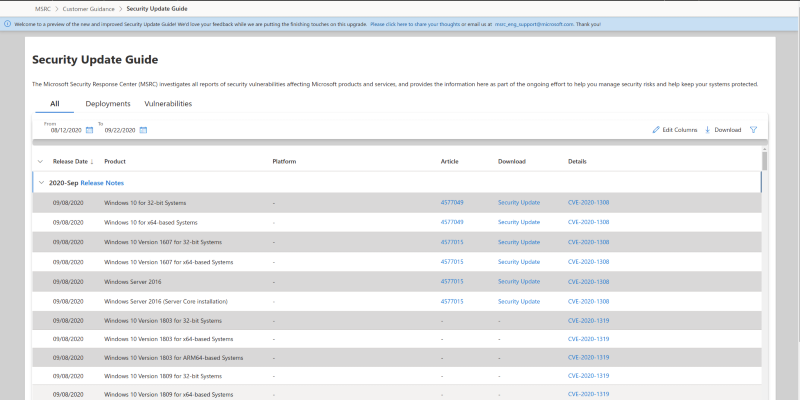Click Security Update for Windows Server 2016 row

click(519, 282)
